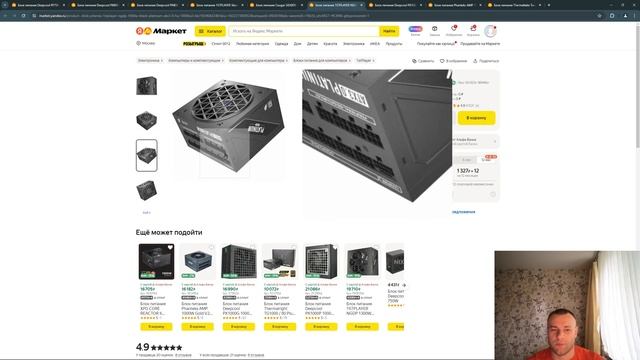Open the Yandex Market logo homepage
The width and height of the screenshot is (640, 360).
point(161,31)
